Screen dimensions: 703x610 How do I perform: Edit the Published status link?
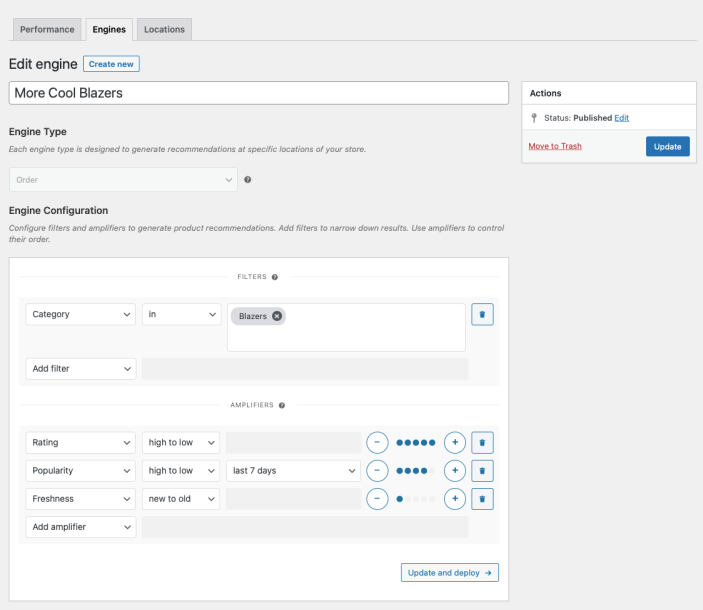[x=621, y=118]
